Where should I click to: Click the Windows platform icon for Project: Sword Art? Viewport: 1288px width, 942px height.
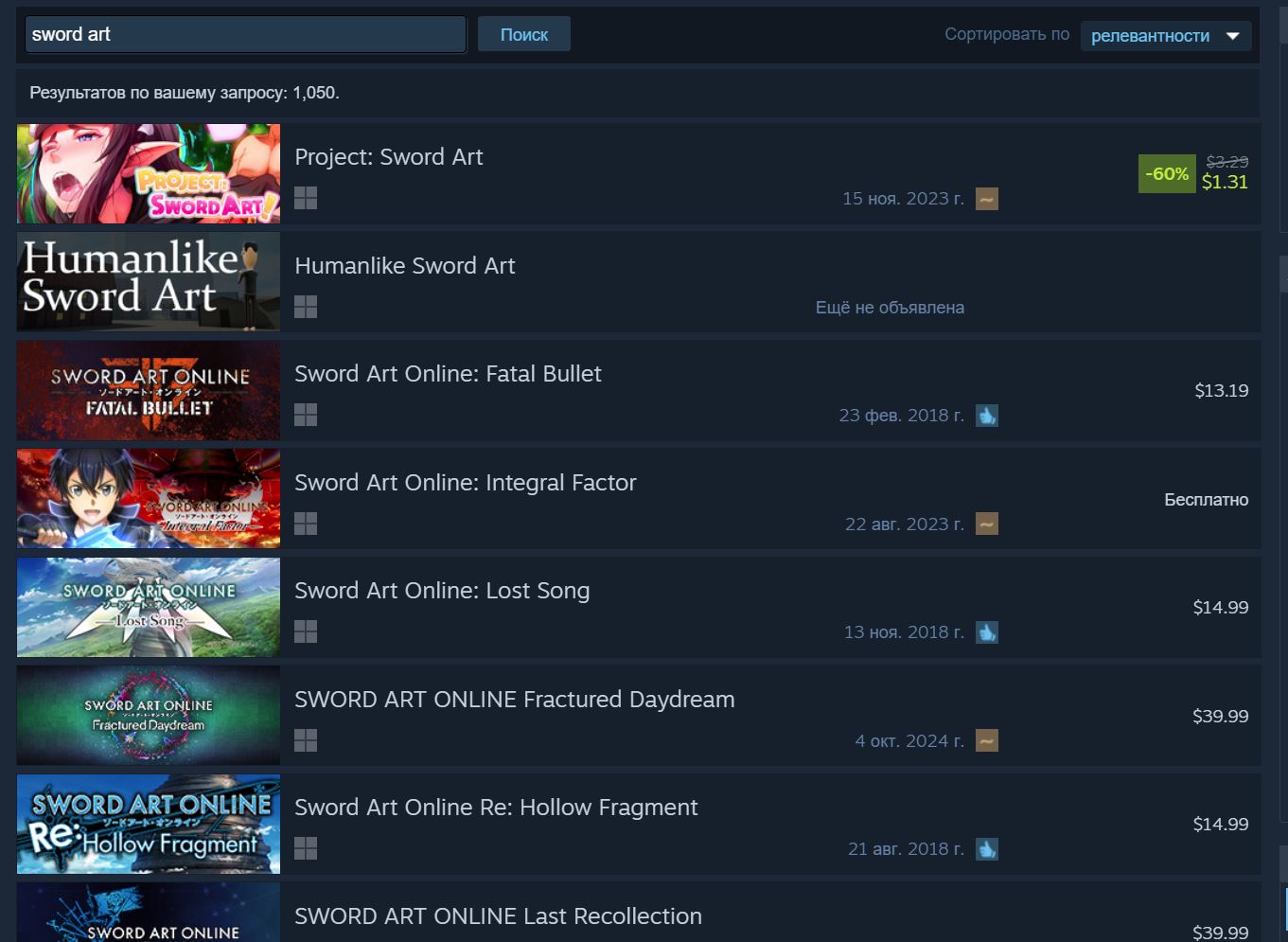[x=306, y=198]
